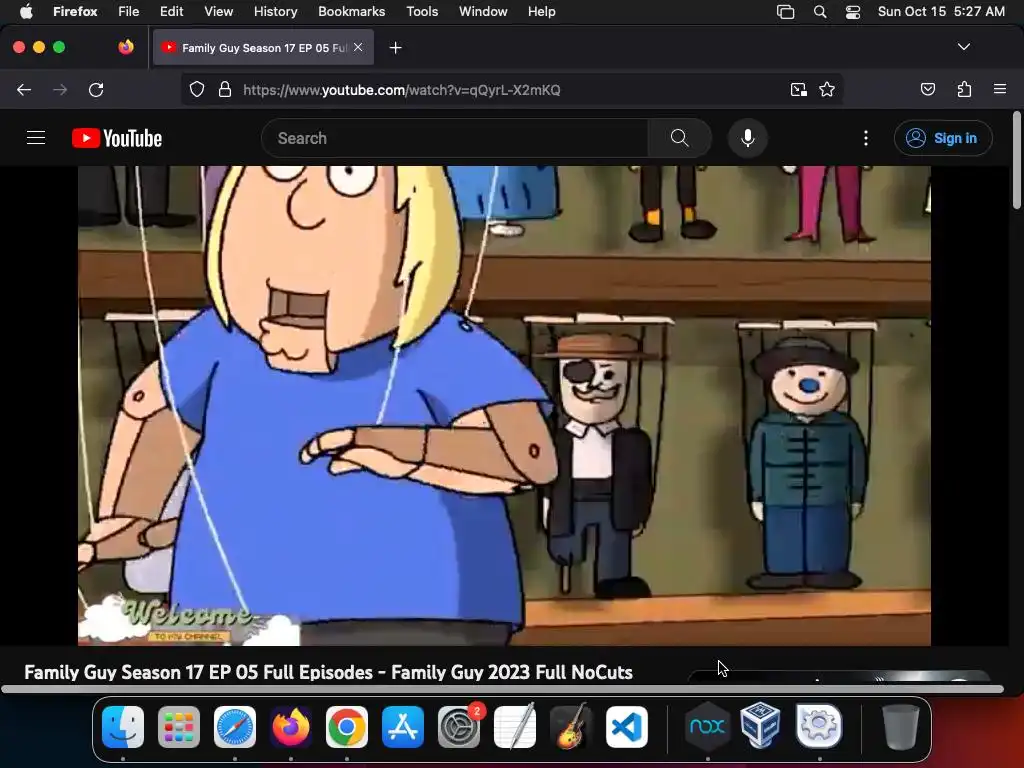Open Control Center in menu bar
The height and width of the screenshot is (768, 1024).
(853, 12)
